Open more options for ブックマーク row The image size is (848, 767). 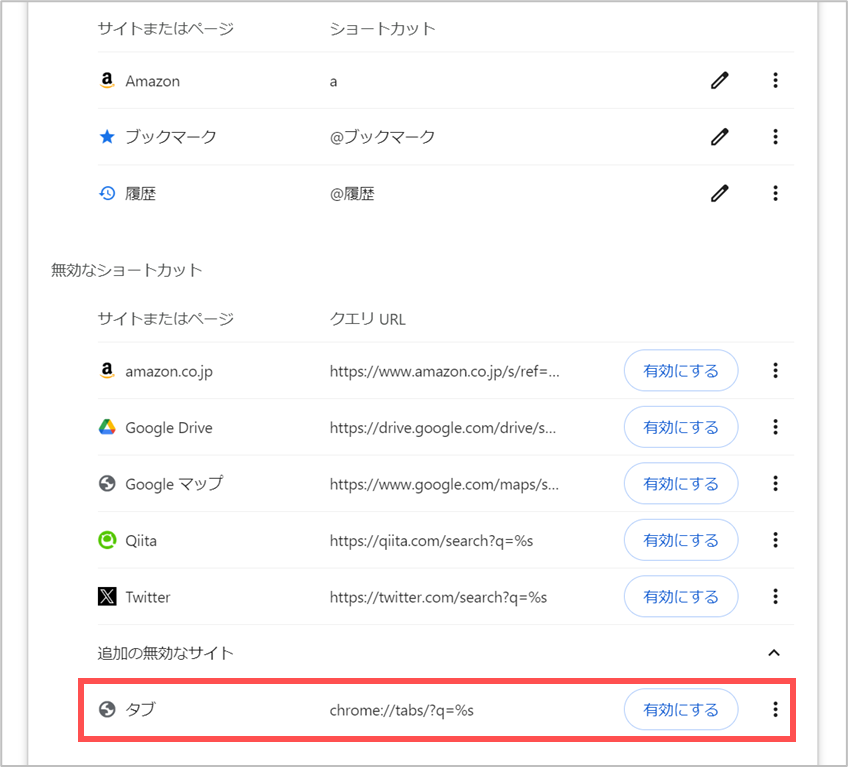pyautogui.click(x=775, y=137)
